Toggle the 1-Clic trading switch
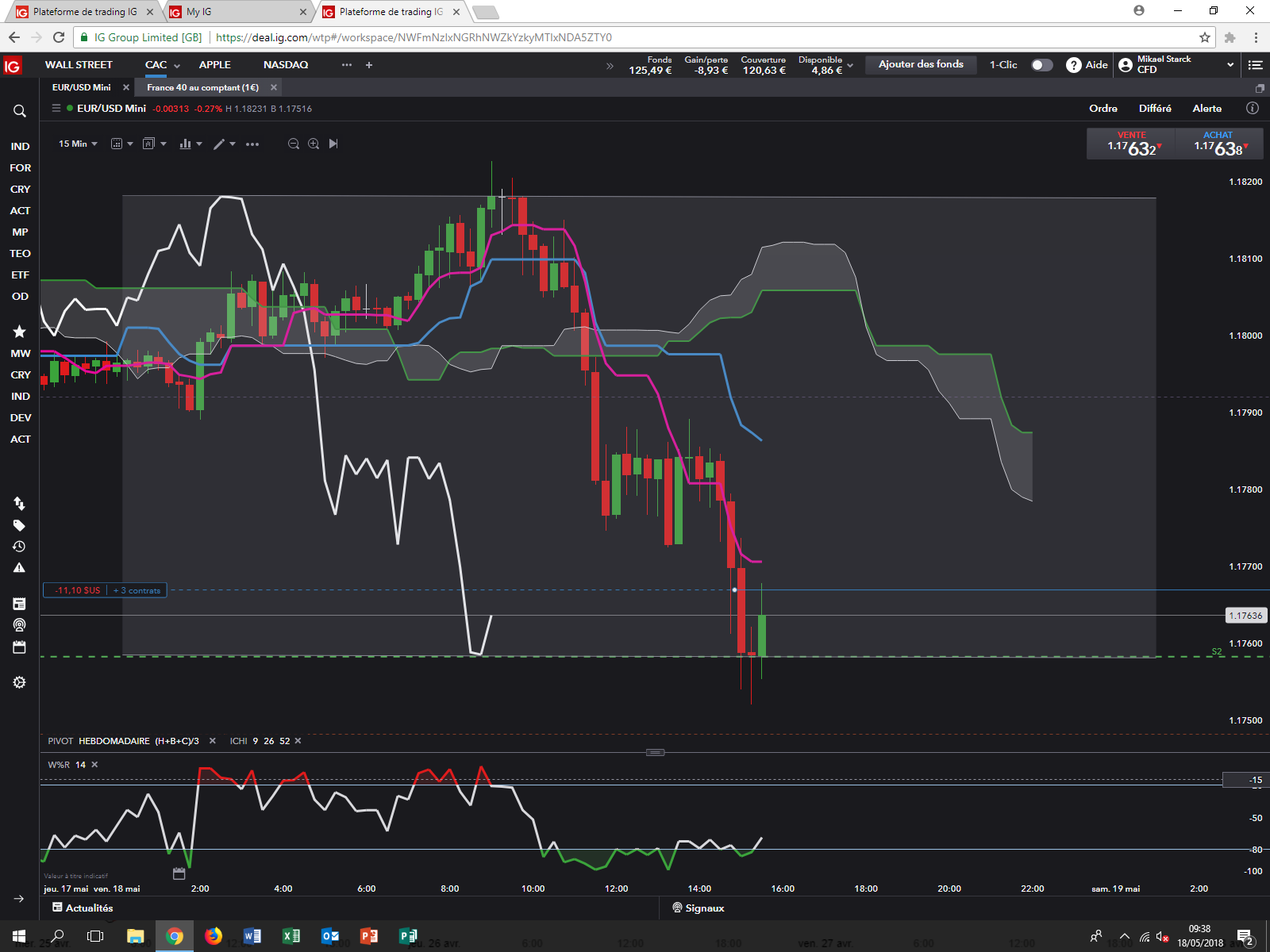Image resolution: width=1270 pixels, height=952 pixels. click(x=1042, y=65)
